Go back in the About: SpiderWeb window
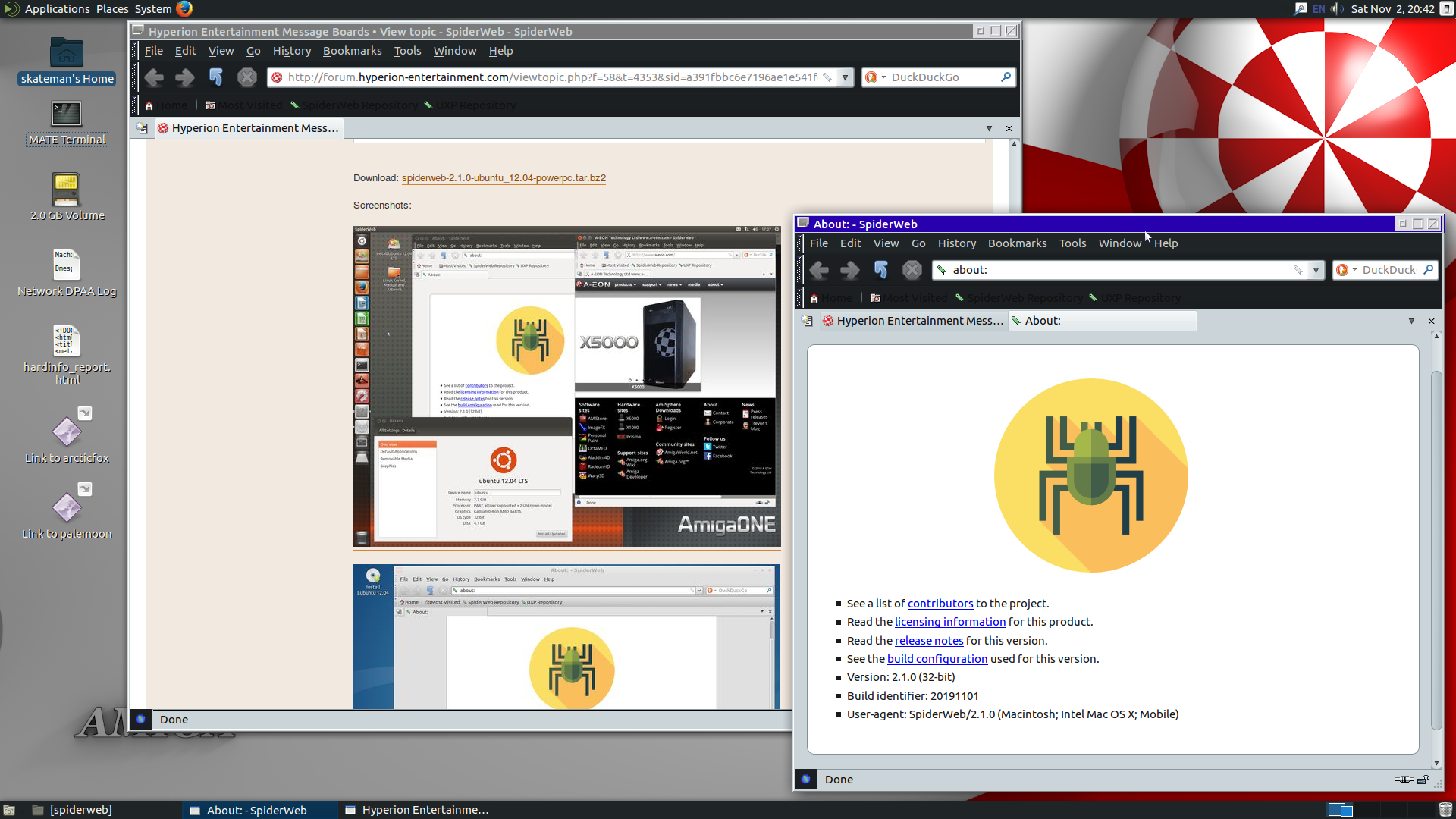The height and width of the screenshot is (819, 1456). (819, 270)
